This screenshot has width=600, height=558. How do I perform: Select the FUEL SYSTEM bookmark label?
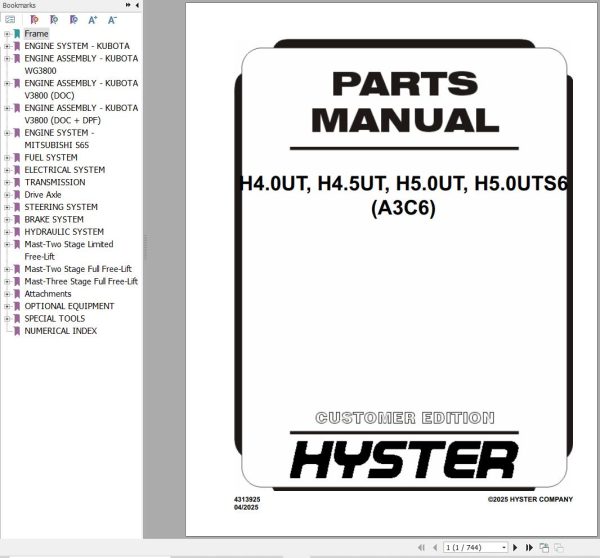(x=51, y=157)
